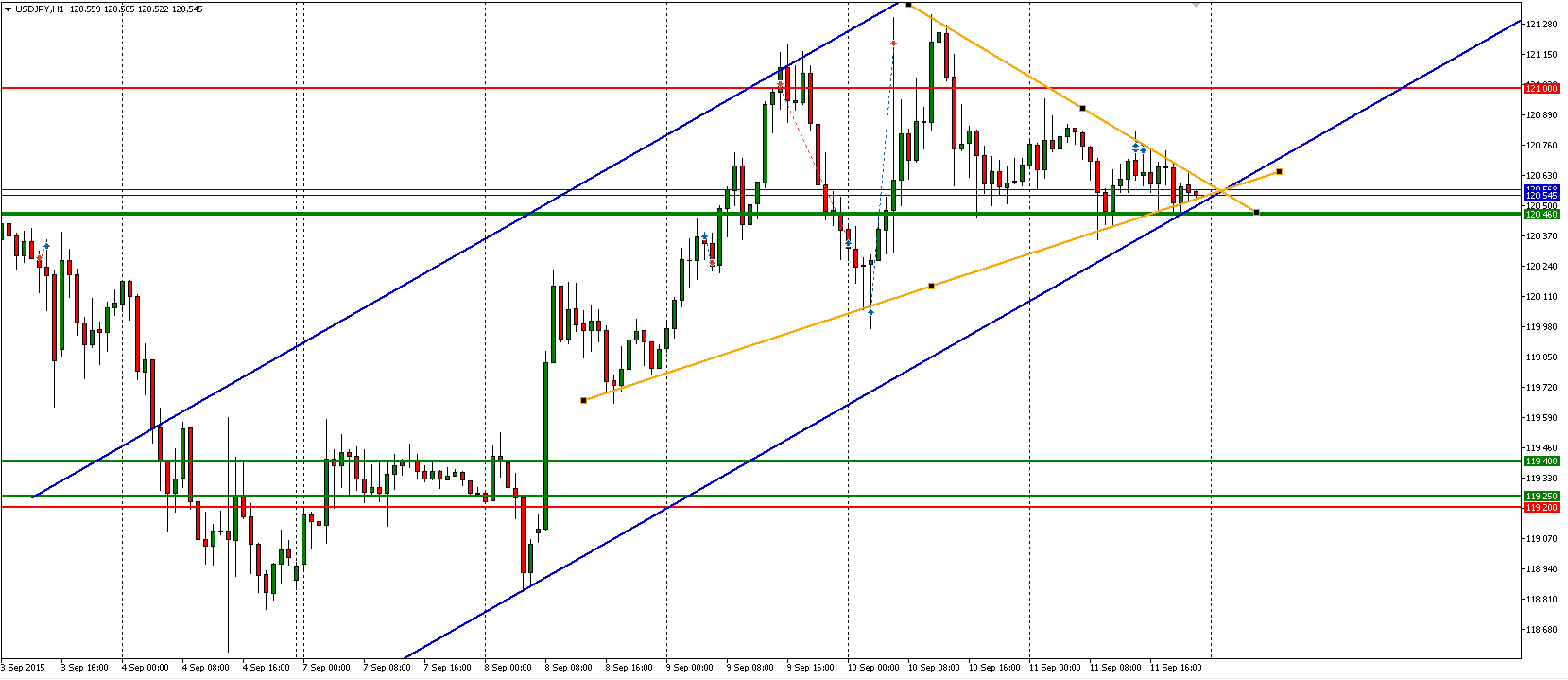
Task: Click the red 121.000 price label
Action: coord(1541,88)
